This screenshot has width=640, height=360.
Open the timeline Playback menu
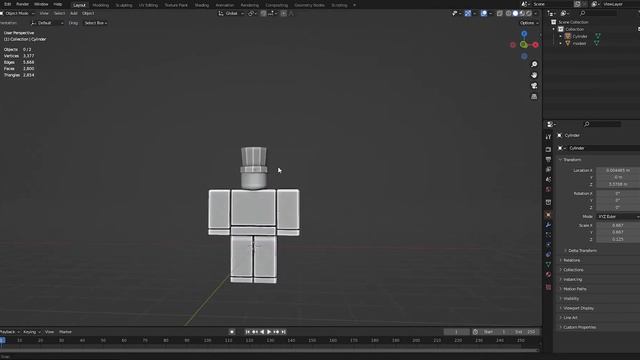[x=8, y=332]
